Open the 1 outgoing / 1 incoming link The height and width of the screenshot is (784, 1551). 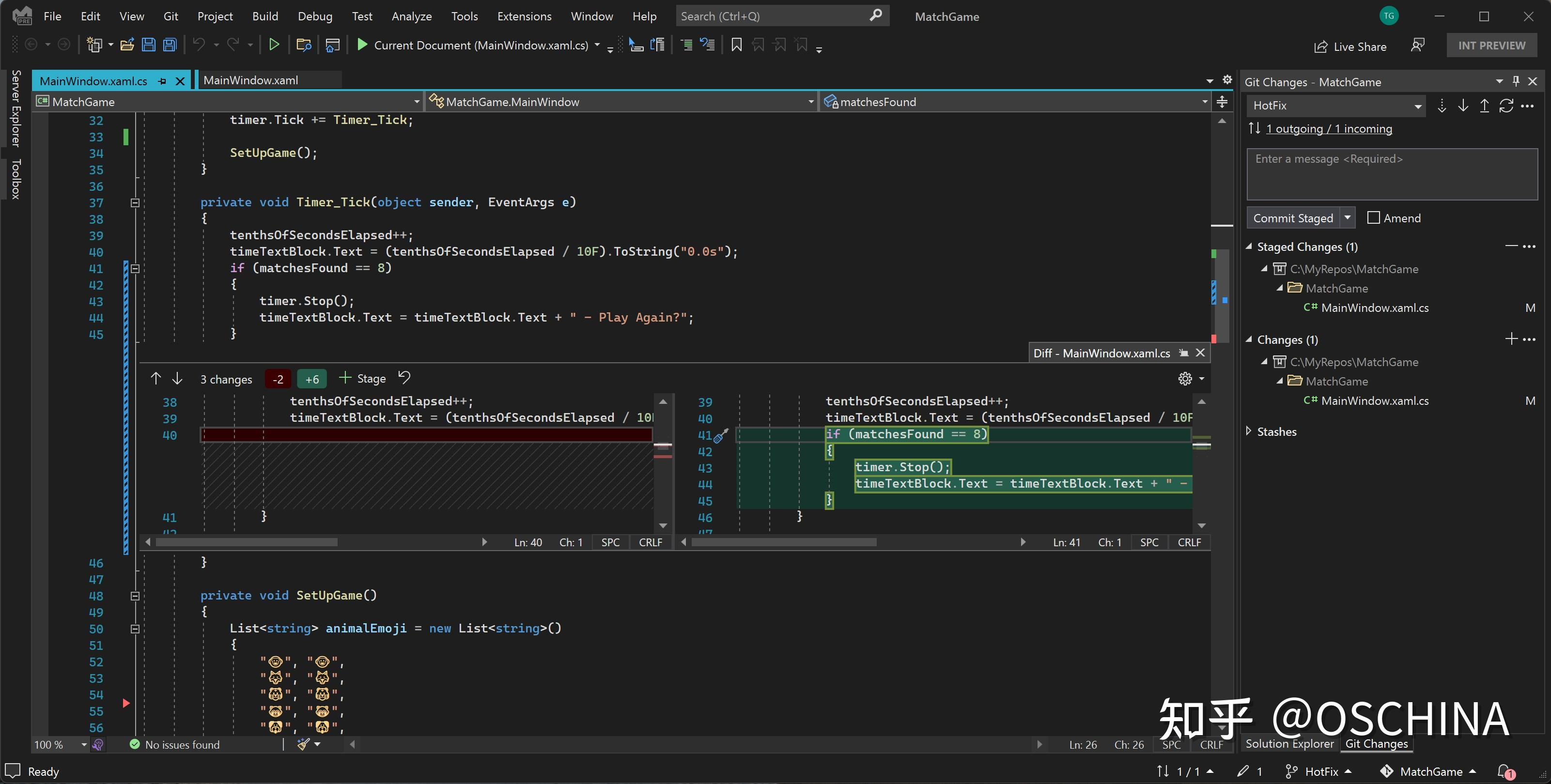pyautogui.click(x=1329, y=128)
